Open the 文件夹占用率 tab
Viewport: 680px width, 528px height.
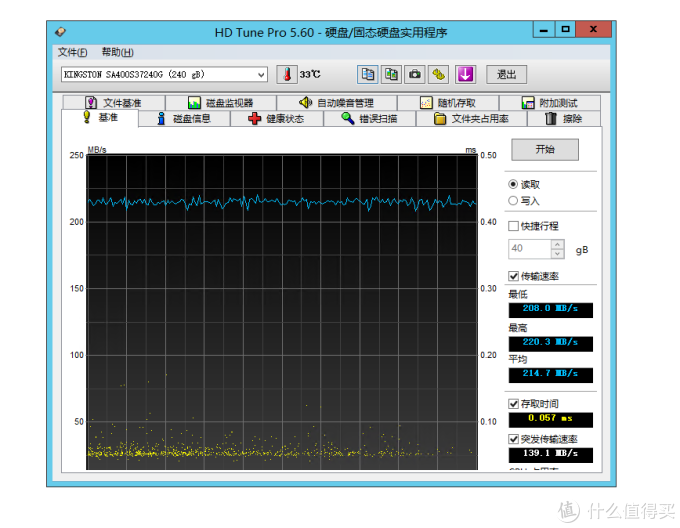pyautogui.click(x=471, y=118)
